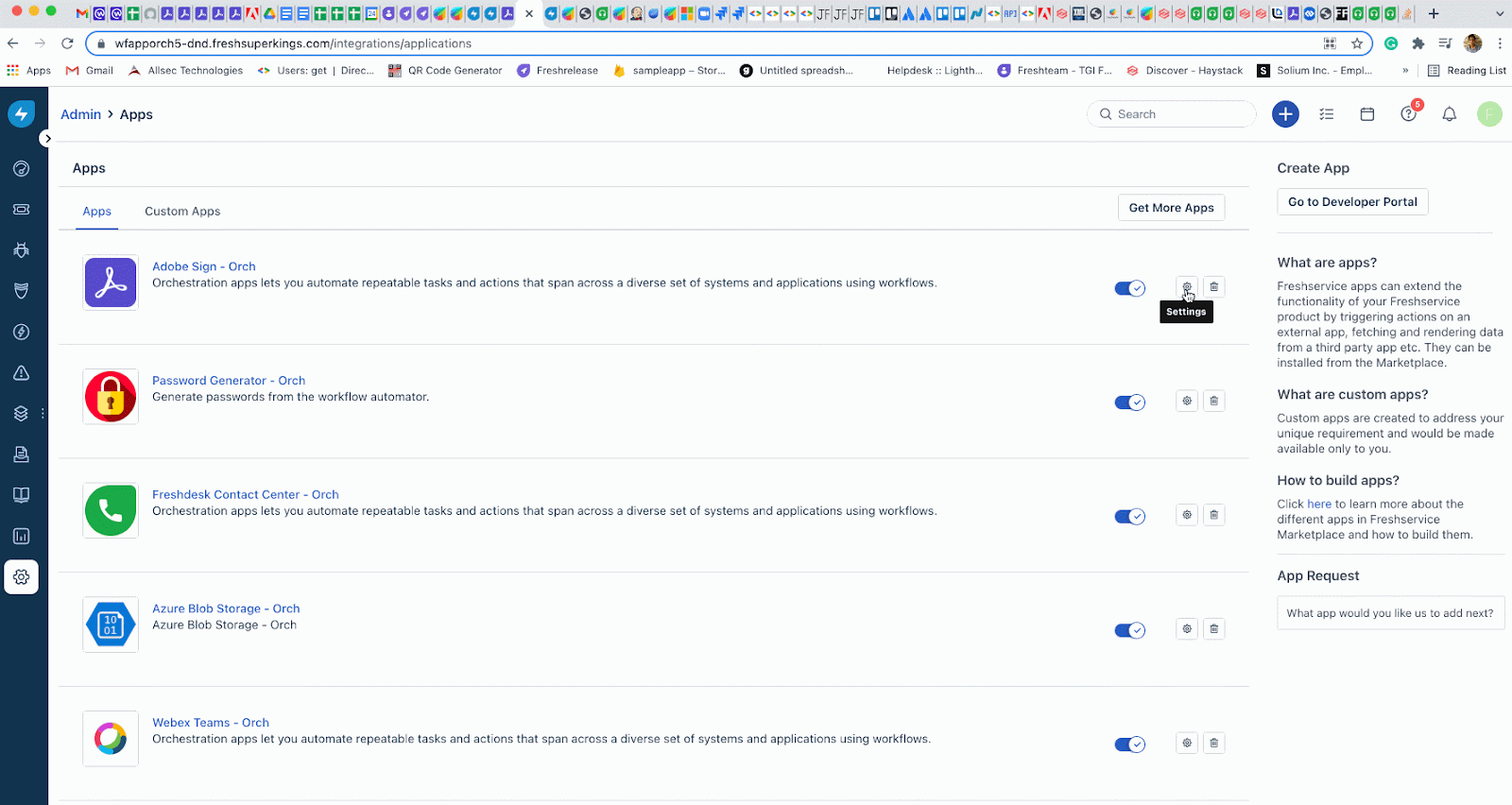This screenshot has width=1512, height=805.
Task: Expand the left sidebar with the arrow
Action: 47,138
